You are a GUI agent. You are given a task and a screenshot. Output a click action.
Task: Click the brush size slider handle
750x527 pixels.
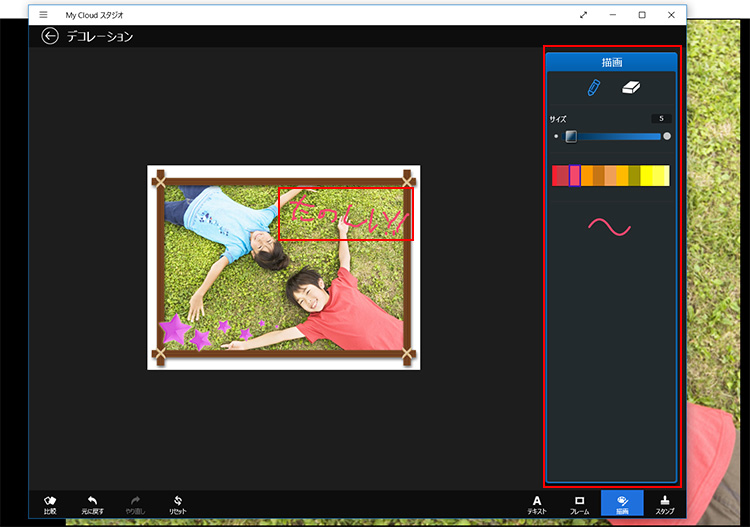pos(571,136)
